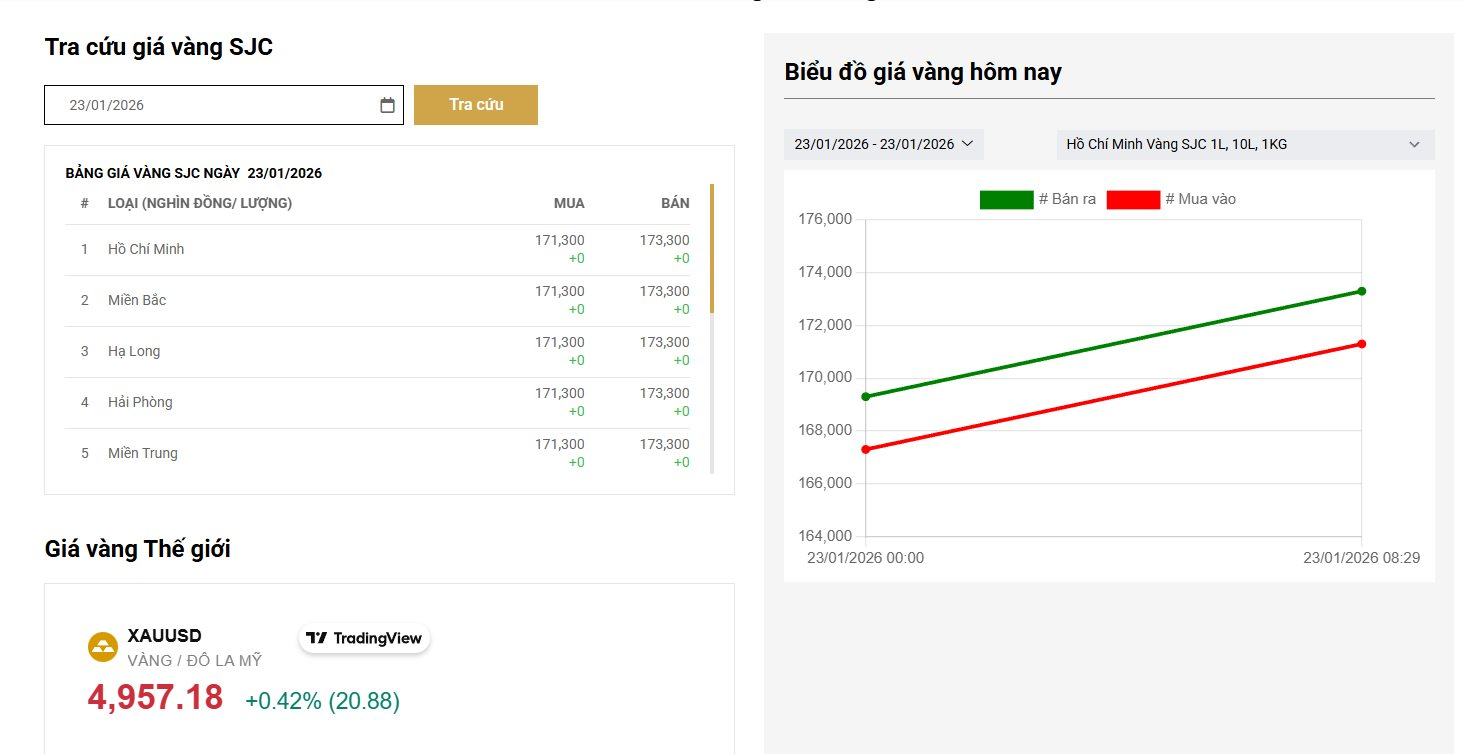Open the calendar date picker icon

point(387,105)
